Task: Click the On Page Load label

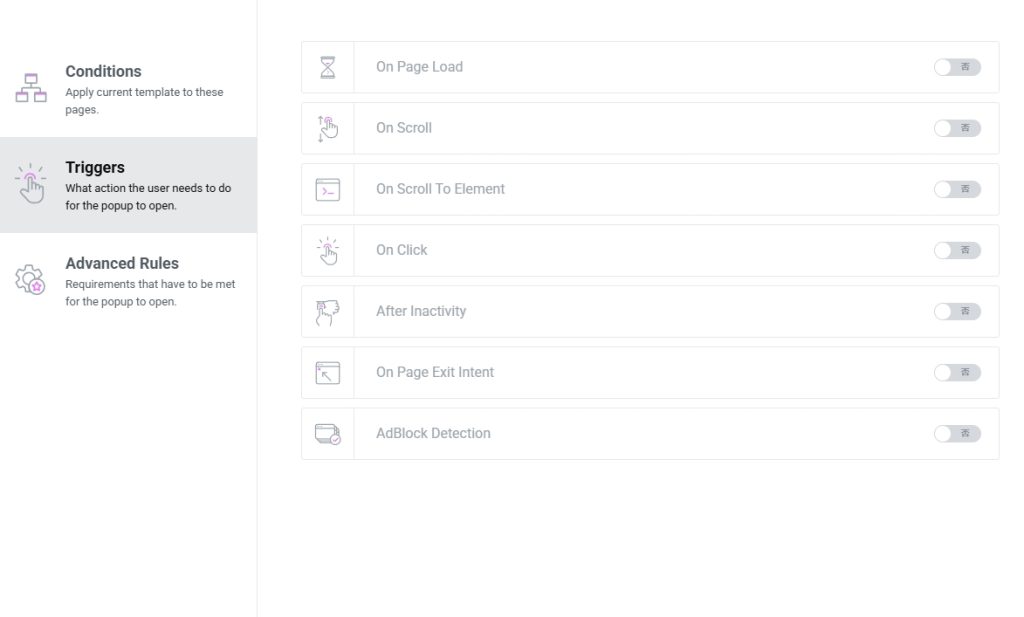Action: pos(419,67)
